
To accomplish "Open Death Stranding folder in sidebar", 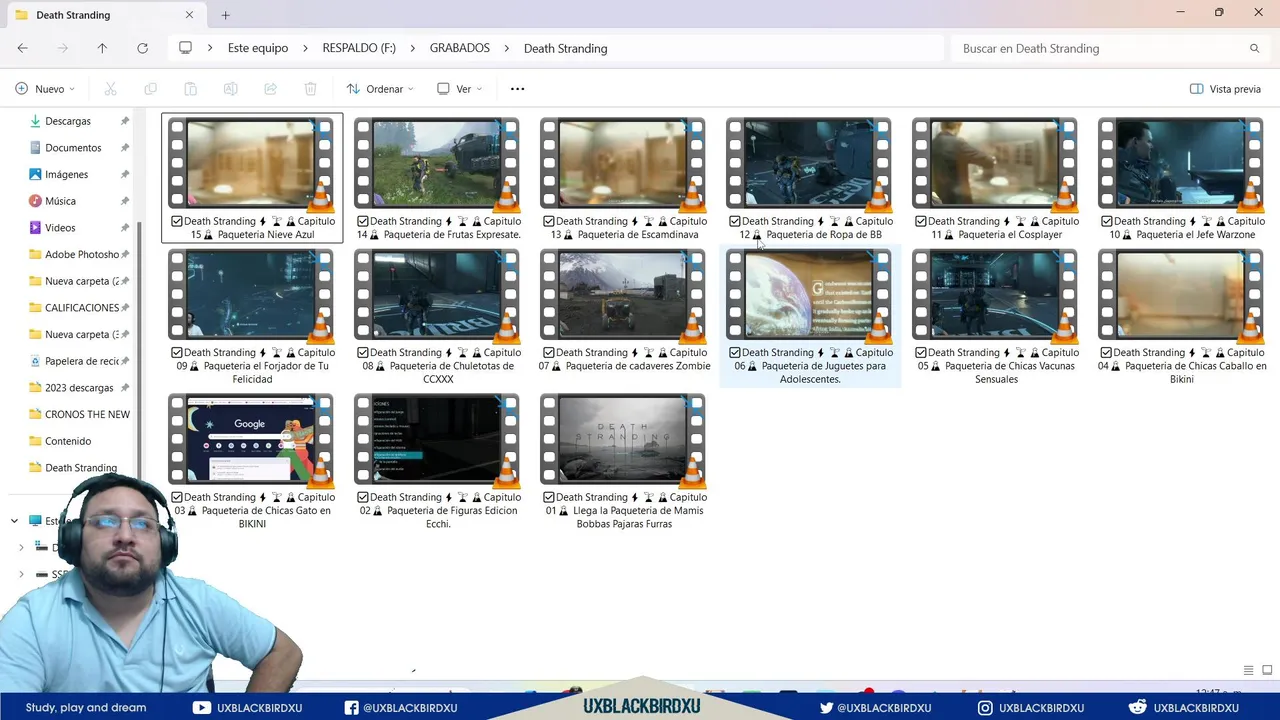I will pos(80,468).
